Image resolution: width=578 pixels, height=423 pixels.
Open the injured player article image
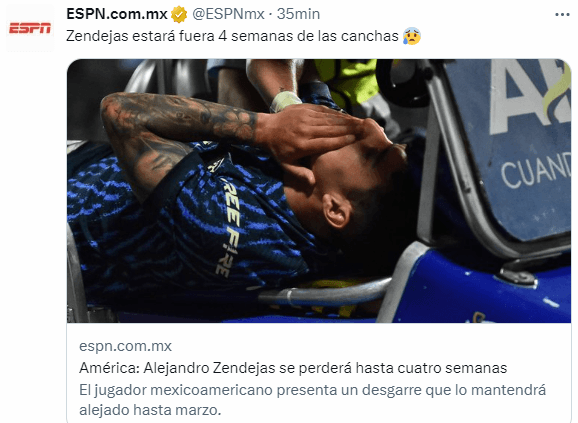pos(319,191)
